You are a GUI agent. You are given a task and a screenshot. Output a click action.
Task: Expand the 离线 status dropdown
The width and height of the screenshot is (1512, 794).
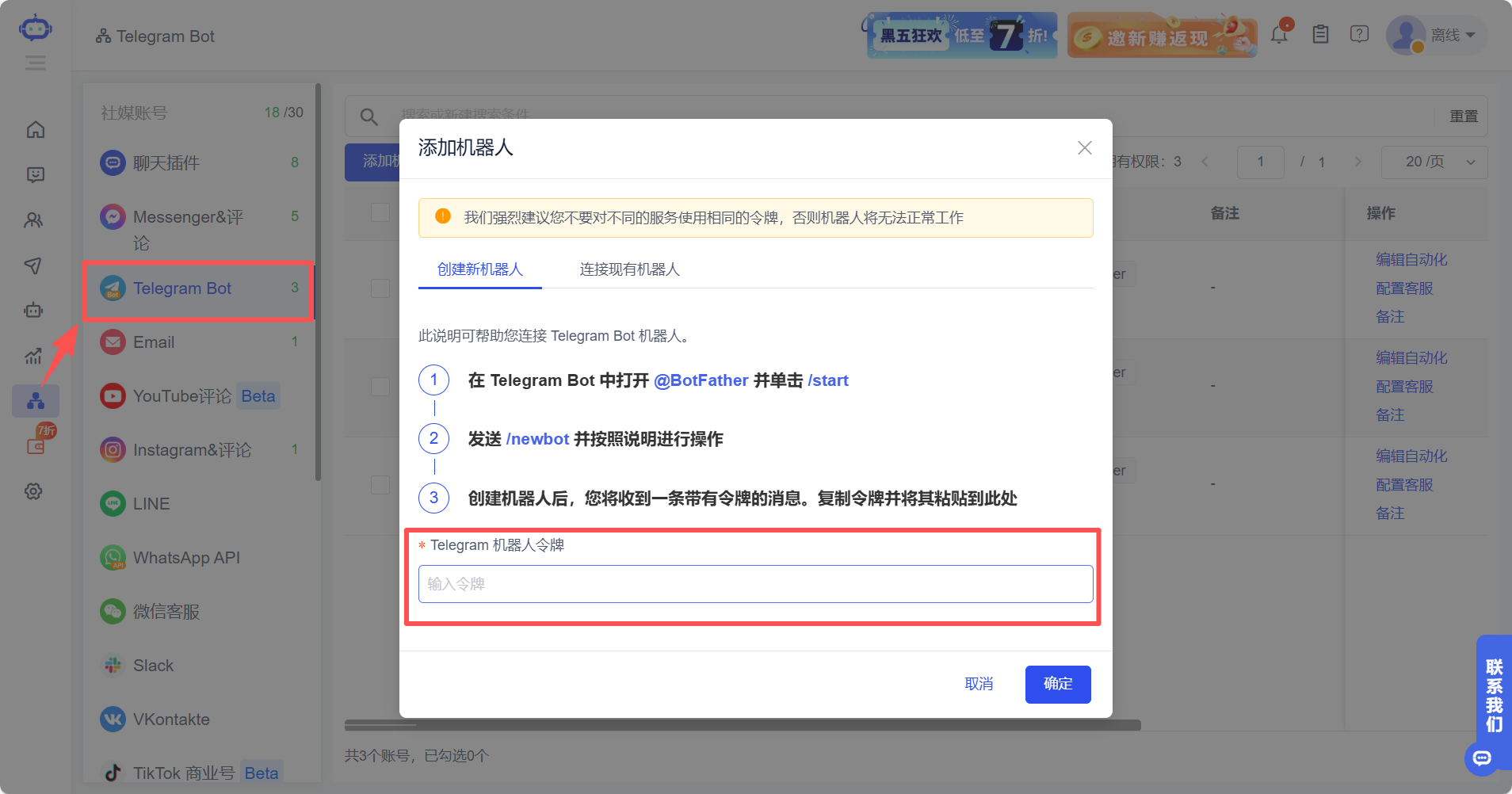point(1453,36)
